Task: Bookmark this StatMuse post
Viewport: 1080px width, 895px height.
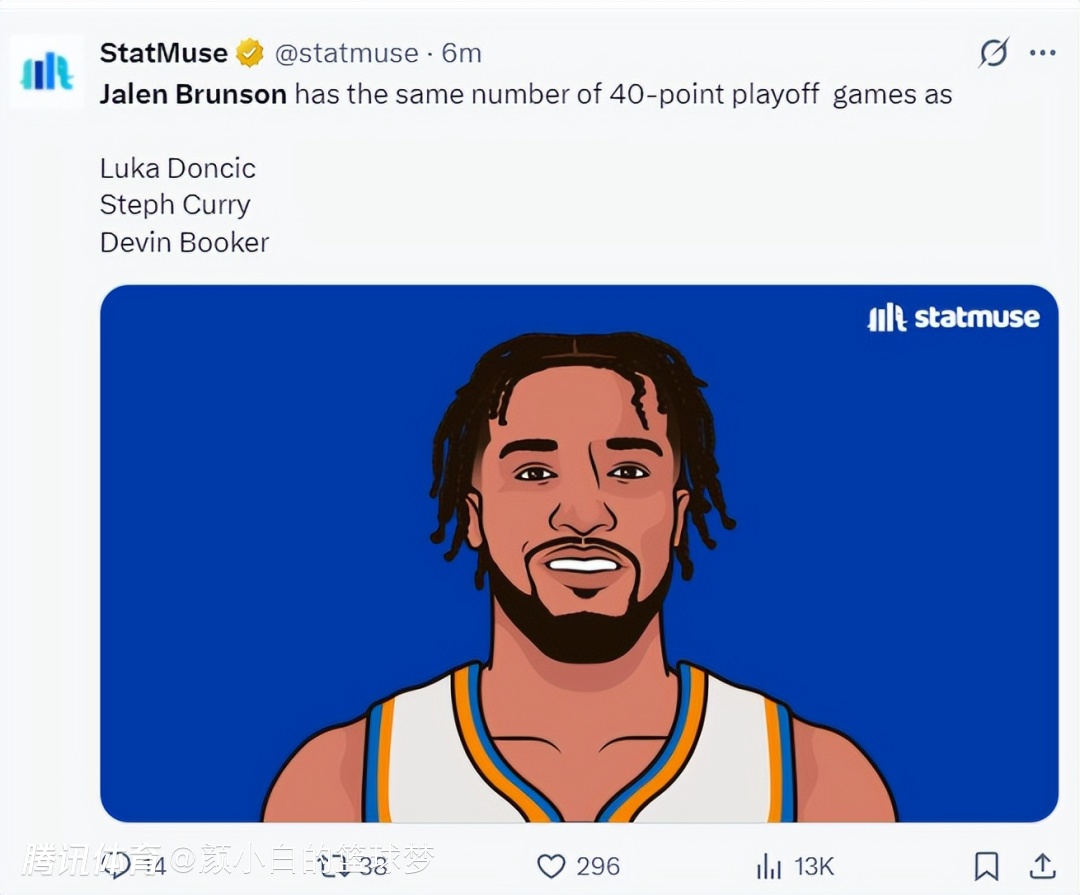Action: 986,866
